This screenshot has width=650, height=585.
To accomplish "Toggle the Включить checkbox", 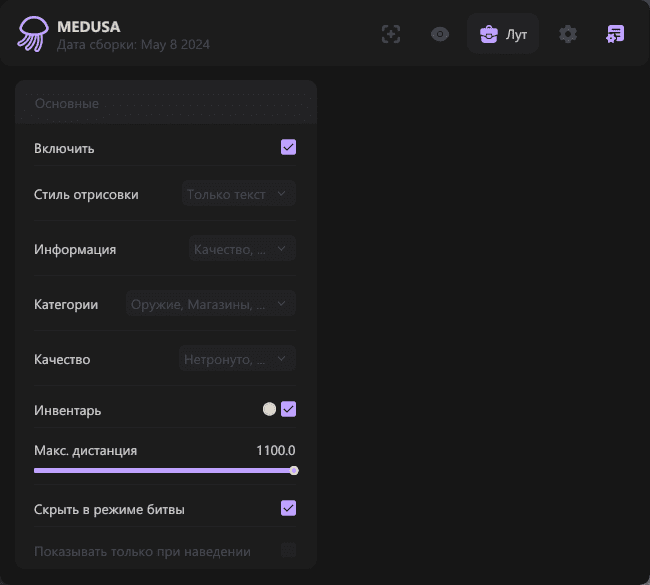I will 289,148.
